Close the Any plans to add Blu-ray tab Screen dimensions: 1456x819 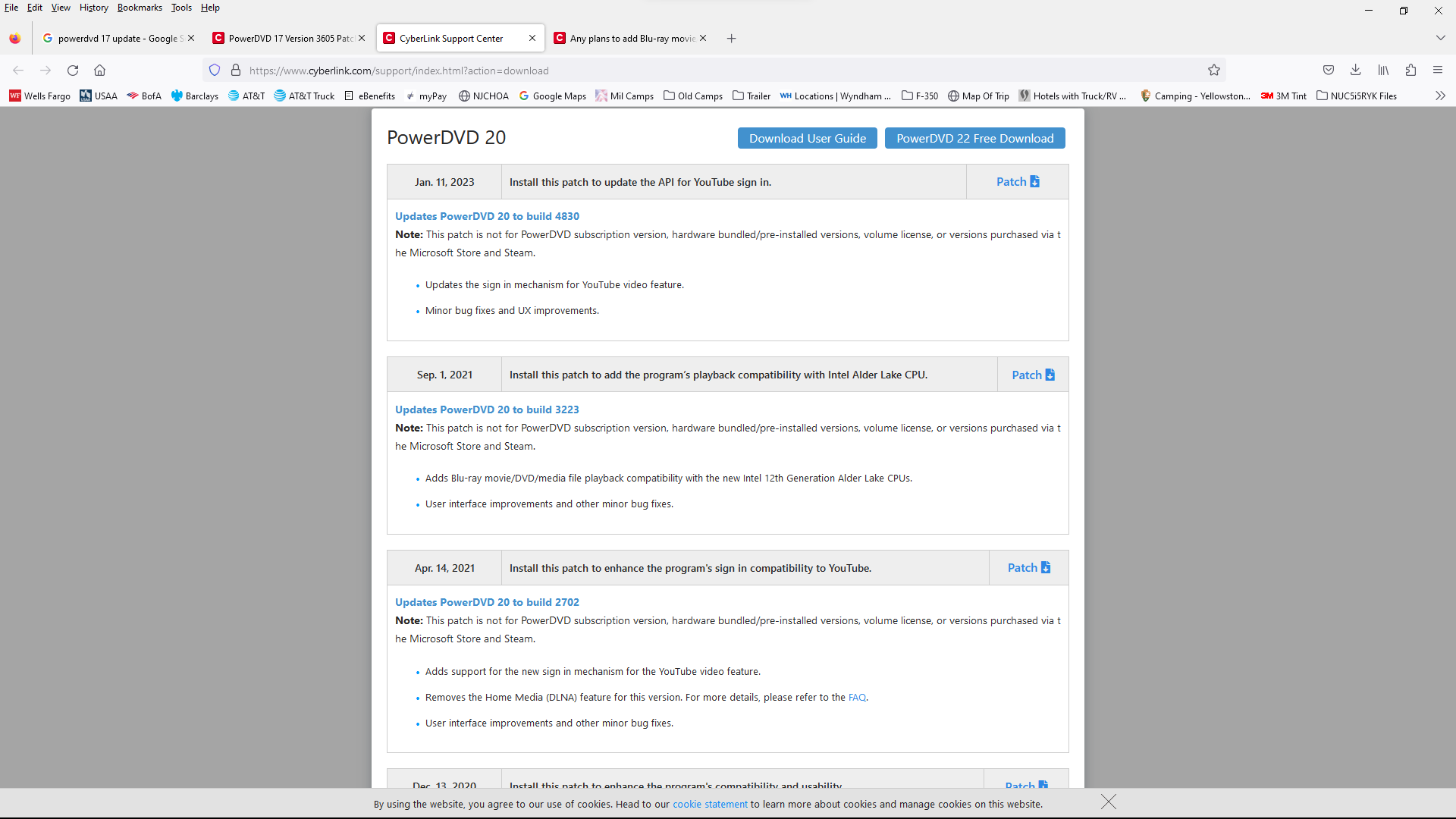[703, 39]
